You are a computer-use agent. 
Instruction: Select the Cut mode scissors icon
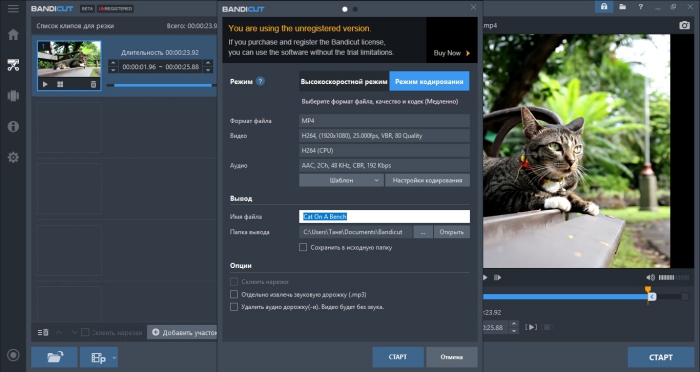tap(13, 65)
